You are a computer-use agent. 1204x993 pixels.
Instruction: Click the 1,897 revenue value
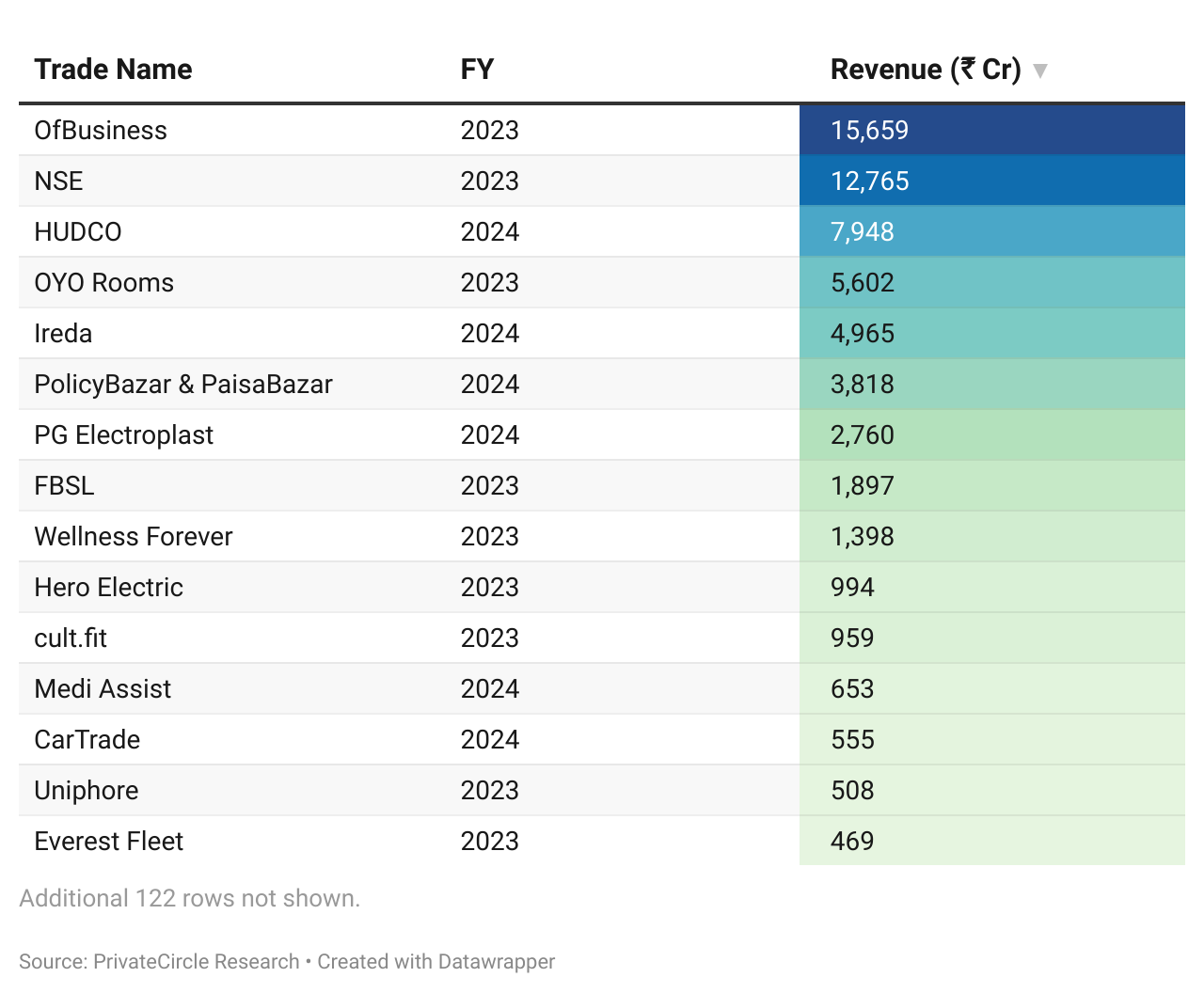[x=863, y=486]
